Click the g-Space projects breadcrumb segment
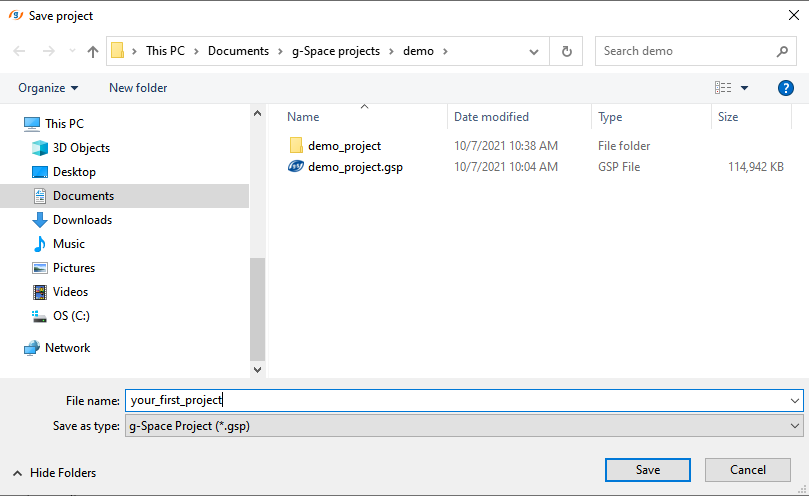This screenshot has width=809, height=496. [x=335, y=51]
